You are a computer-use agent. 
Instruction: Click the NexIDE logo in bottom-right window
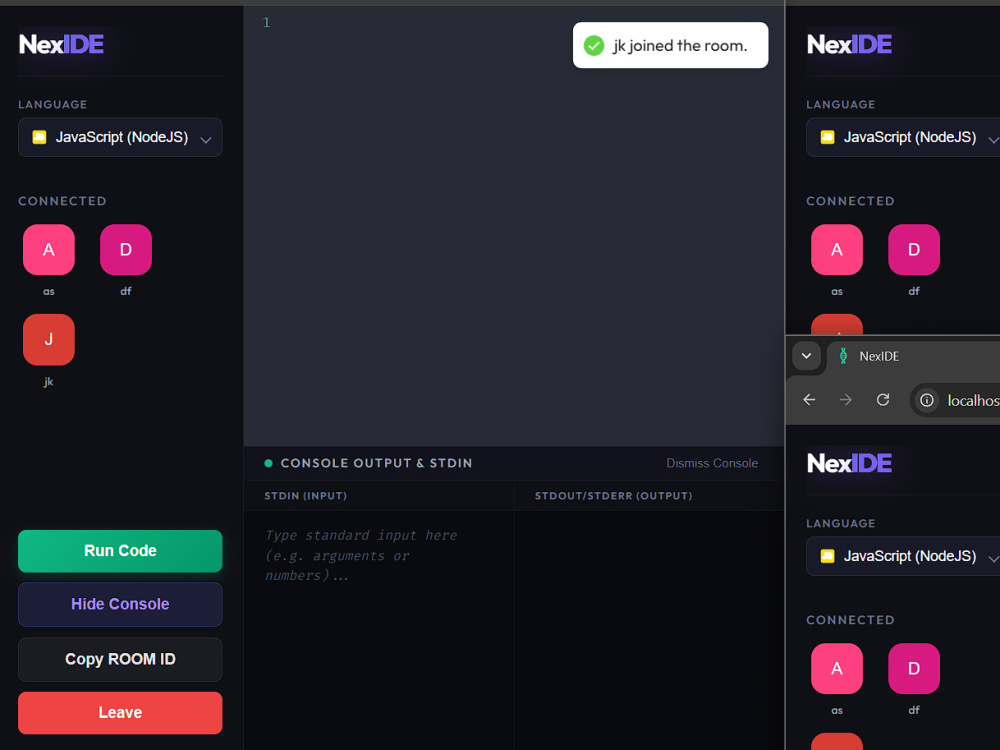tap(849, 463)
